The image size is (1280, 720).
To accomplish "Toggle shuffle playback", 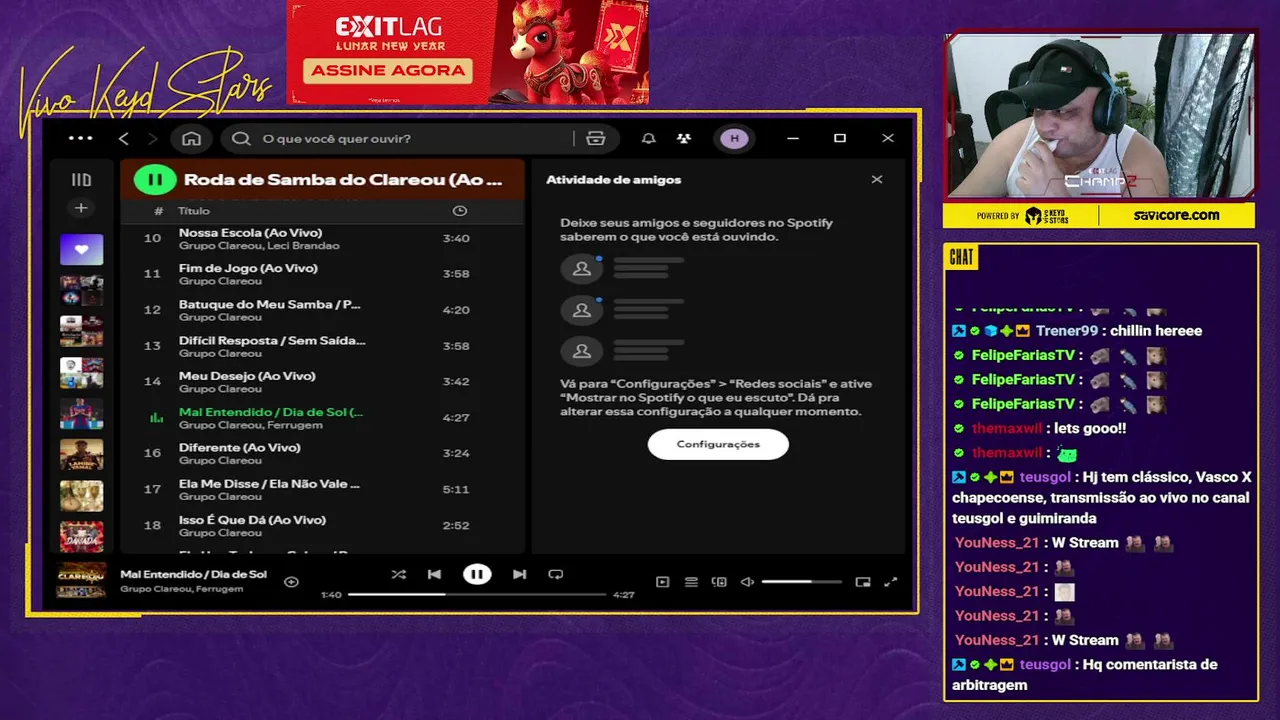I will pyautogui.click(x=398, y=574).
